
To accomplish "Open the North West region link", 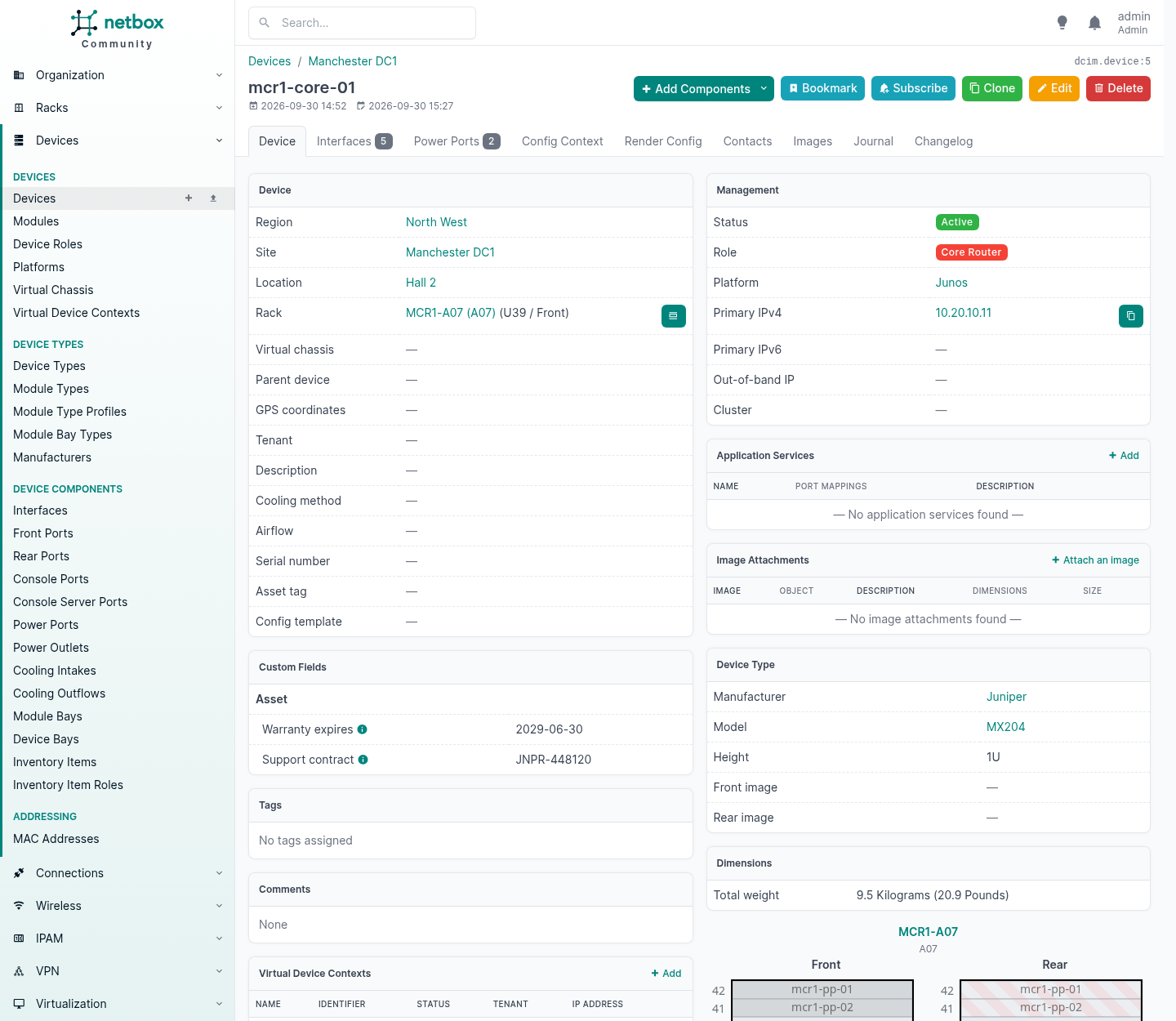I will pyautogui.click(x=436, y=222).
